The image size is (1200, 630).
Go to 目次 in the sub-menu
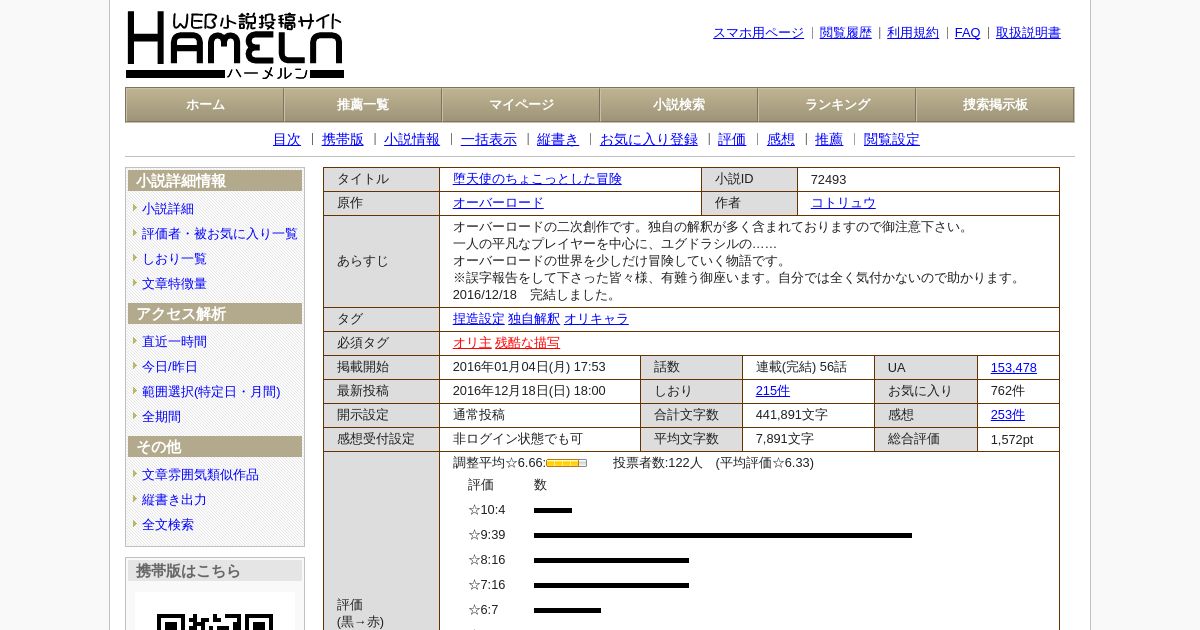click(287, 140)
